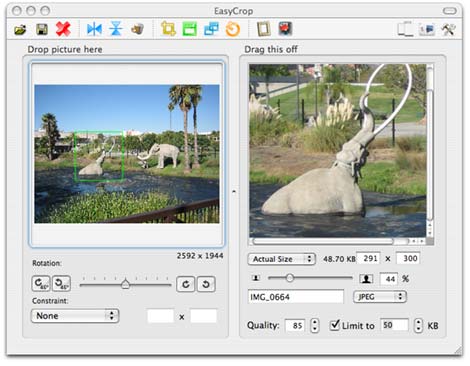This screenshot has height=366, width=470.
Task: Expand the Actual Size dropdown
Action: tap(281, 259)
